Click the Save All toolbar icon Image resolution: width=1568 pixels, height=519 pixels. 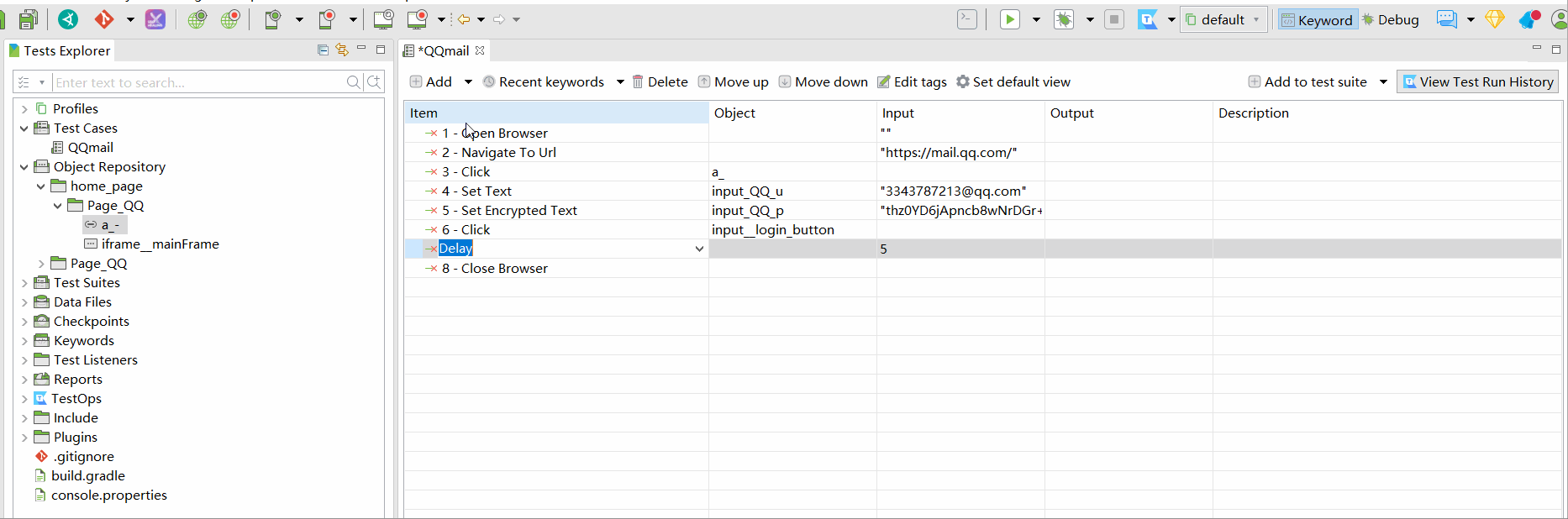[x=29, y=19]
